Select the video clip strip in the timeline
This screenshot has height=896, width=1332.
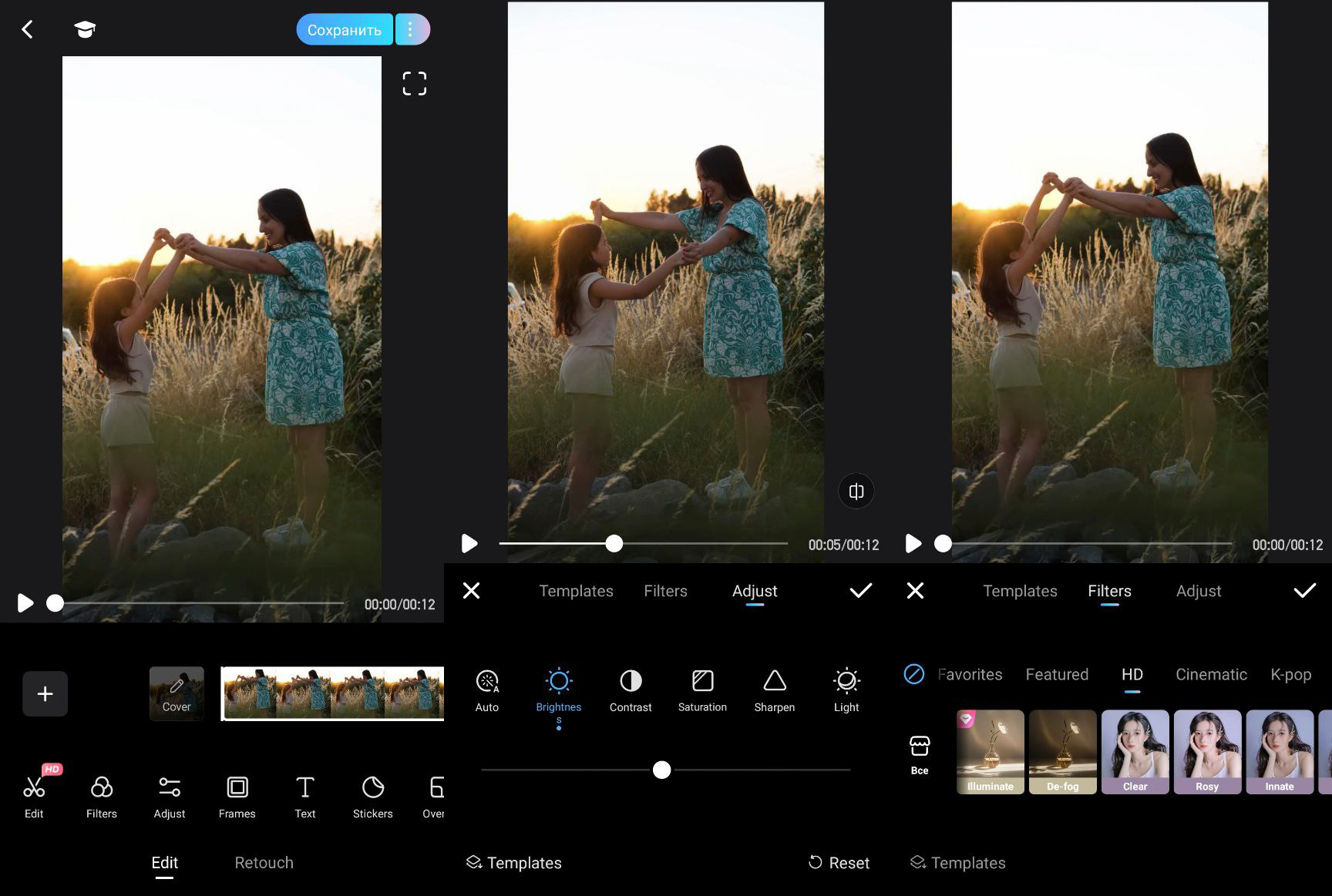(x=332, y=693)
